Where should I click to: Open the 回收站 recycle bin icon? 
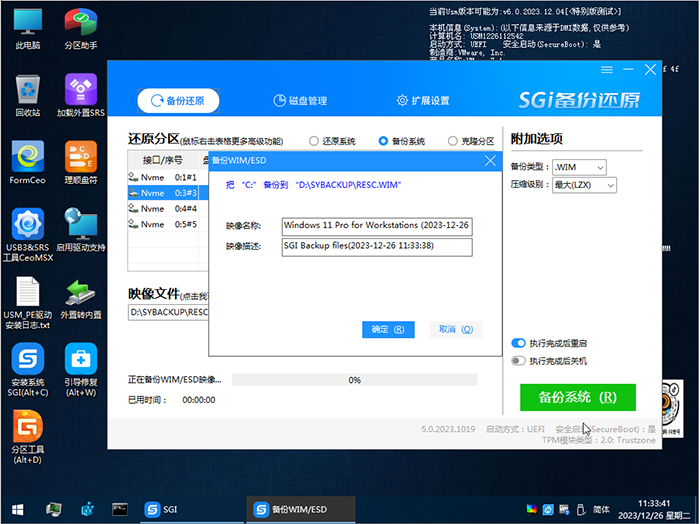coord(28,96)
